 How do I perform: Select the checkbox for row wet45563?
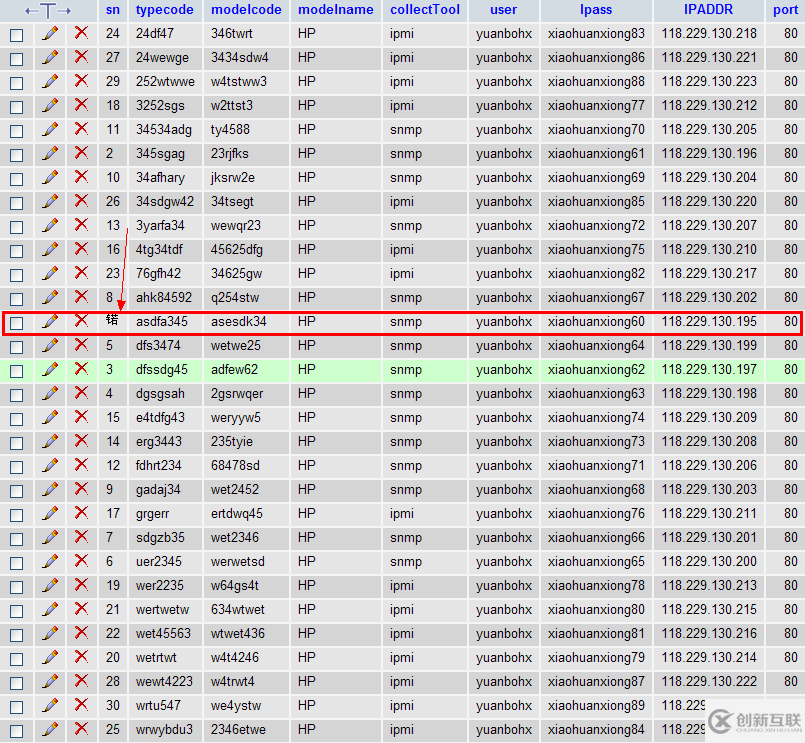tap(16, 635)
